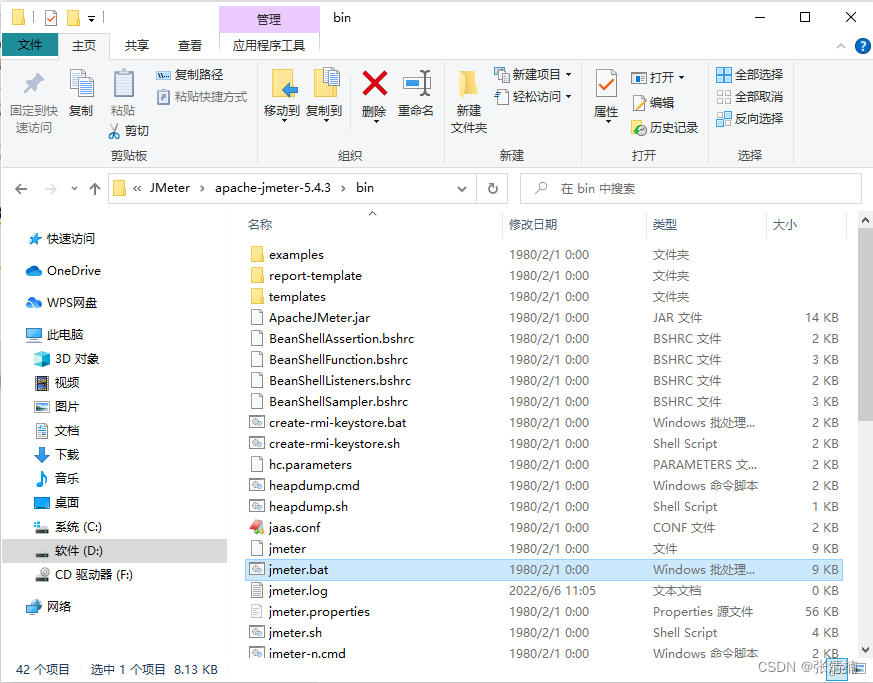Select Quick Access (快速访问) in sidebar
Screen dimensions: 873x683
[62, 239]
